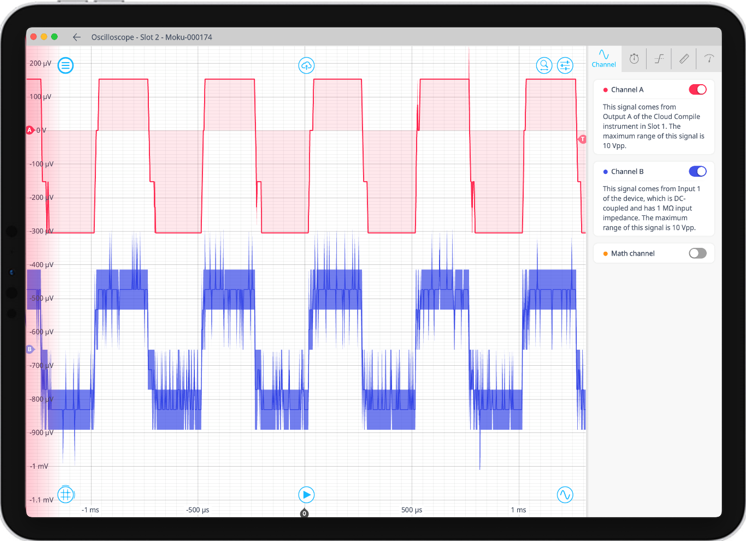Click the Channel A description text
Image resolution: width=746 pixels, height=541 pixels.
tap(653, 126)
